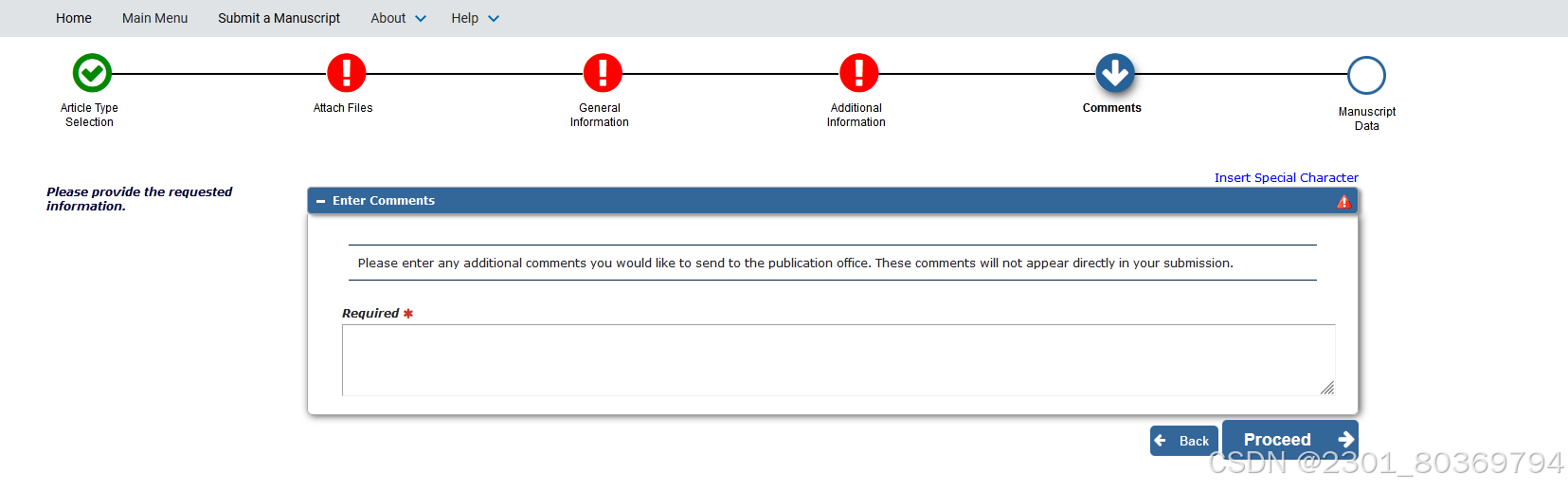This screenshot has width=1568, height=491.
Task: Click the empty Manuscript Data step circle
Action: pyautogui.click(x=1366, y=75)
